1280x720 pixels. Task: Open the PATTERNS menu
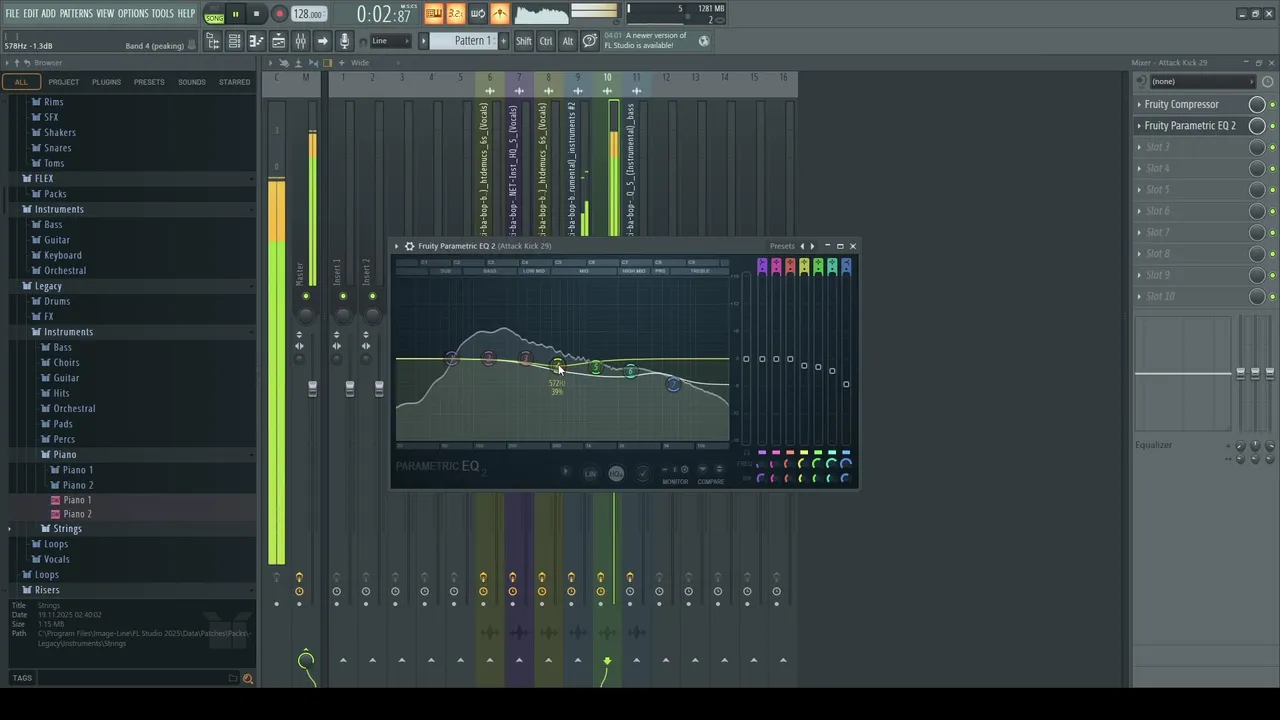(76, 13)
